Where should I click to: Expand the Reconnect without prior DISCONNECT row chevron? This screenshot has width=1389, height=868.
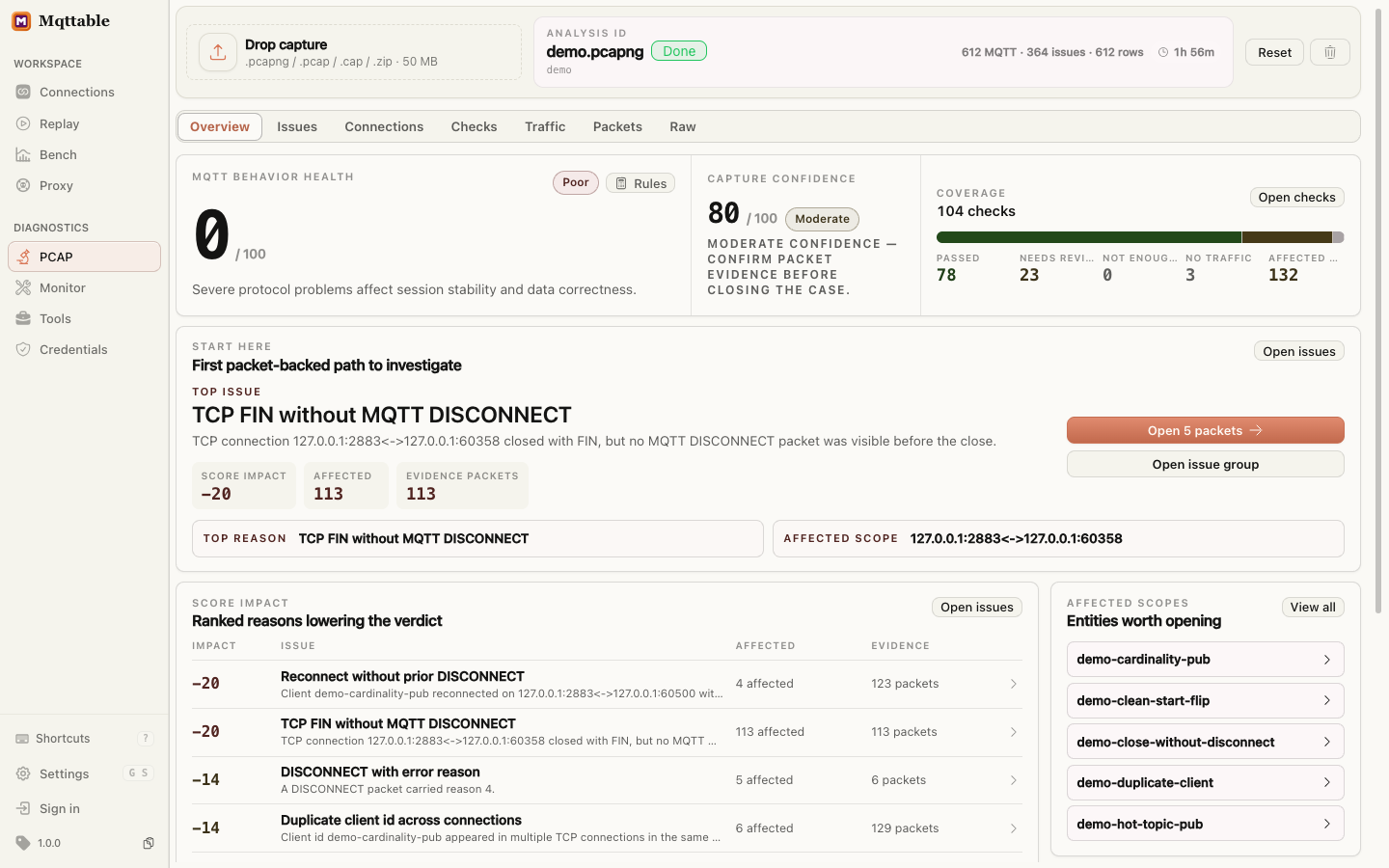click(1013, 684)
